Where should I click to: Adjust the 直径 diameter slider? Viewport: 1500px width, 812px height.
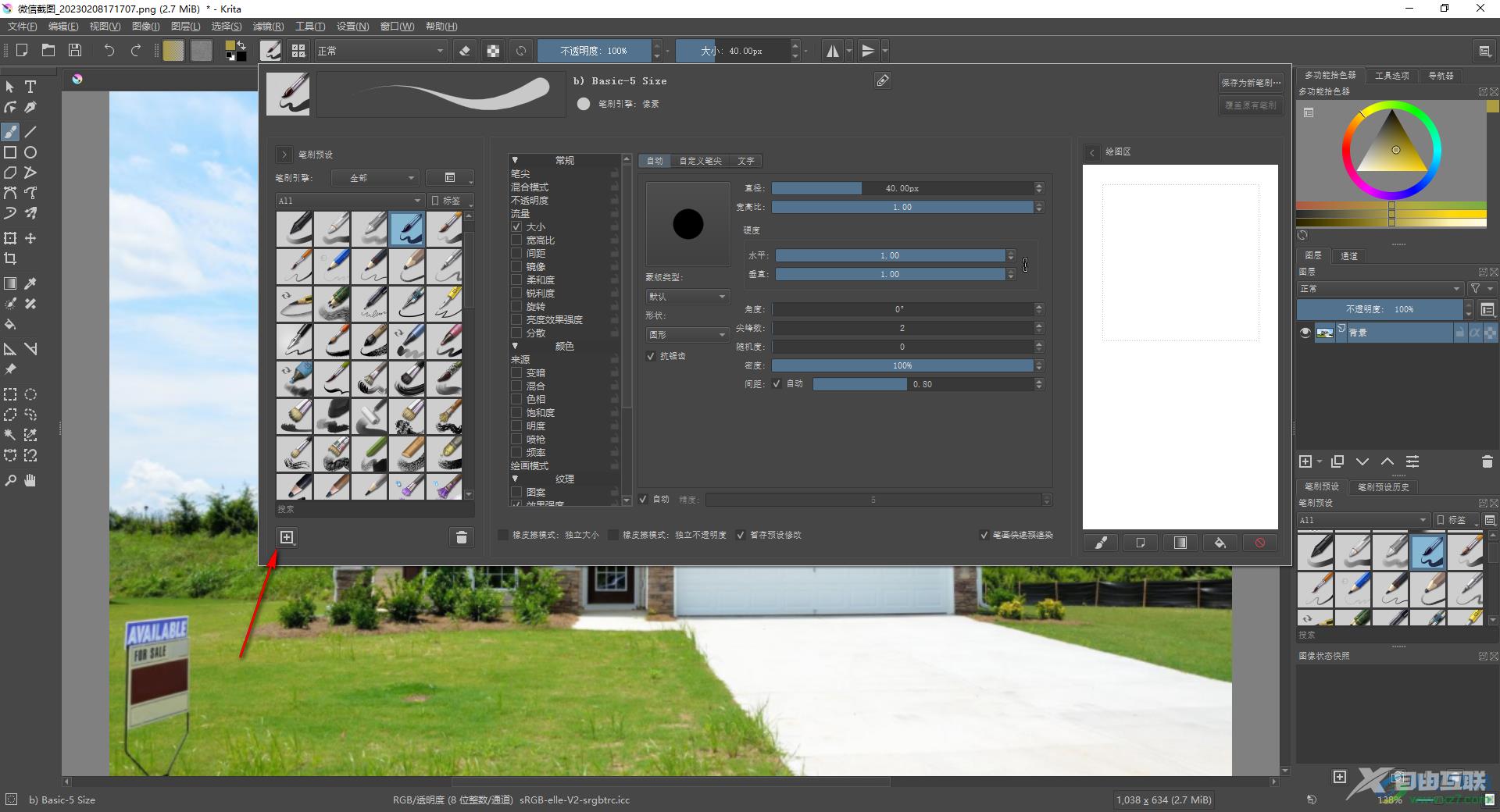pos(902,188)
